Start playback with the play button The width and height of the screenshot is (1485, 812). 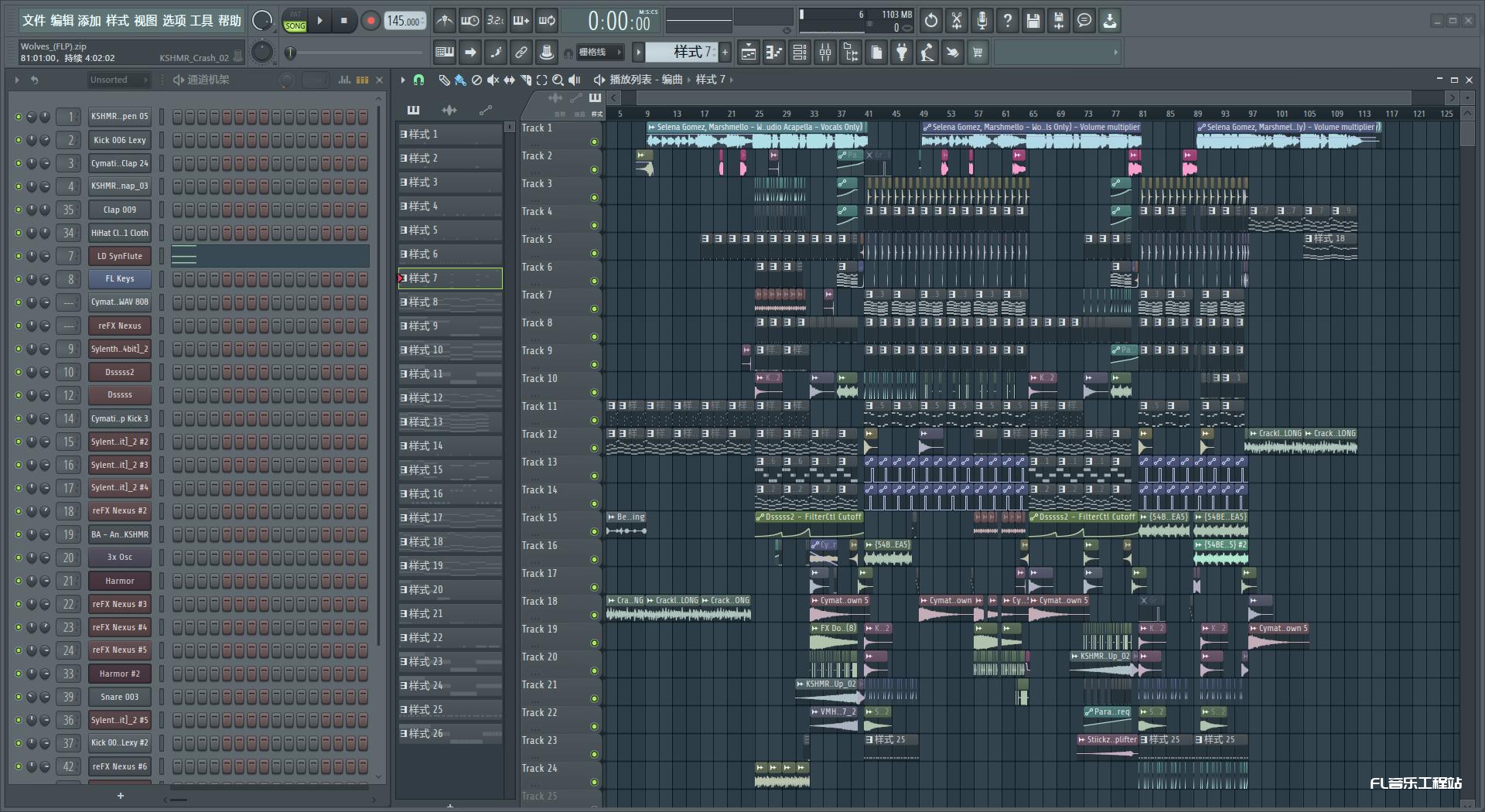pyautogui.click(x=319, y=21)
